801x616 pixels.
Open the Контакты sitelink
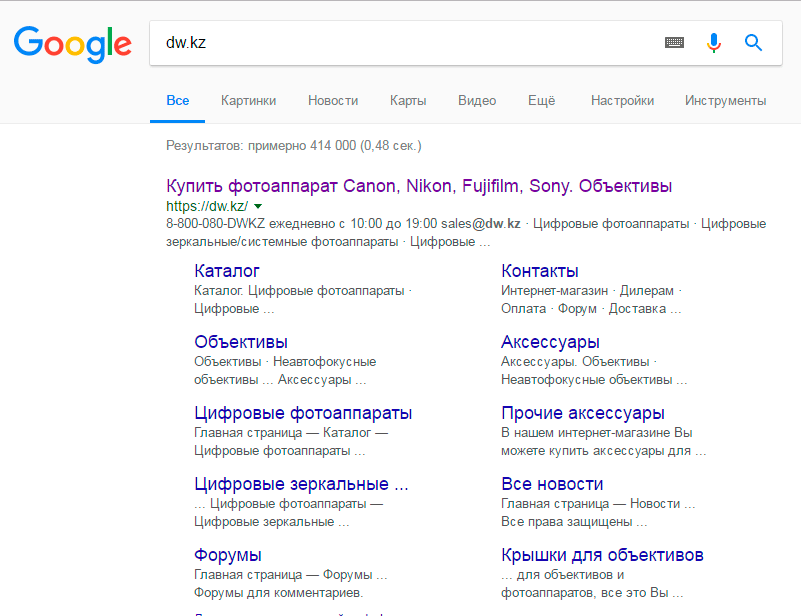(539, 271)
